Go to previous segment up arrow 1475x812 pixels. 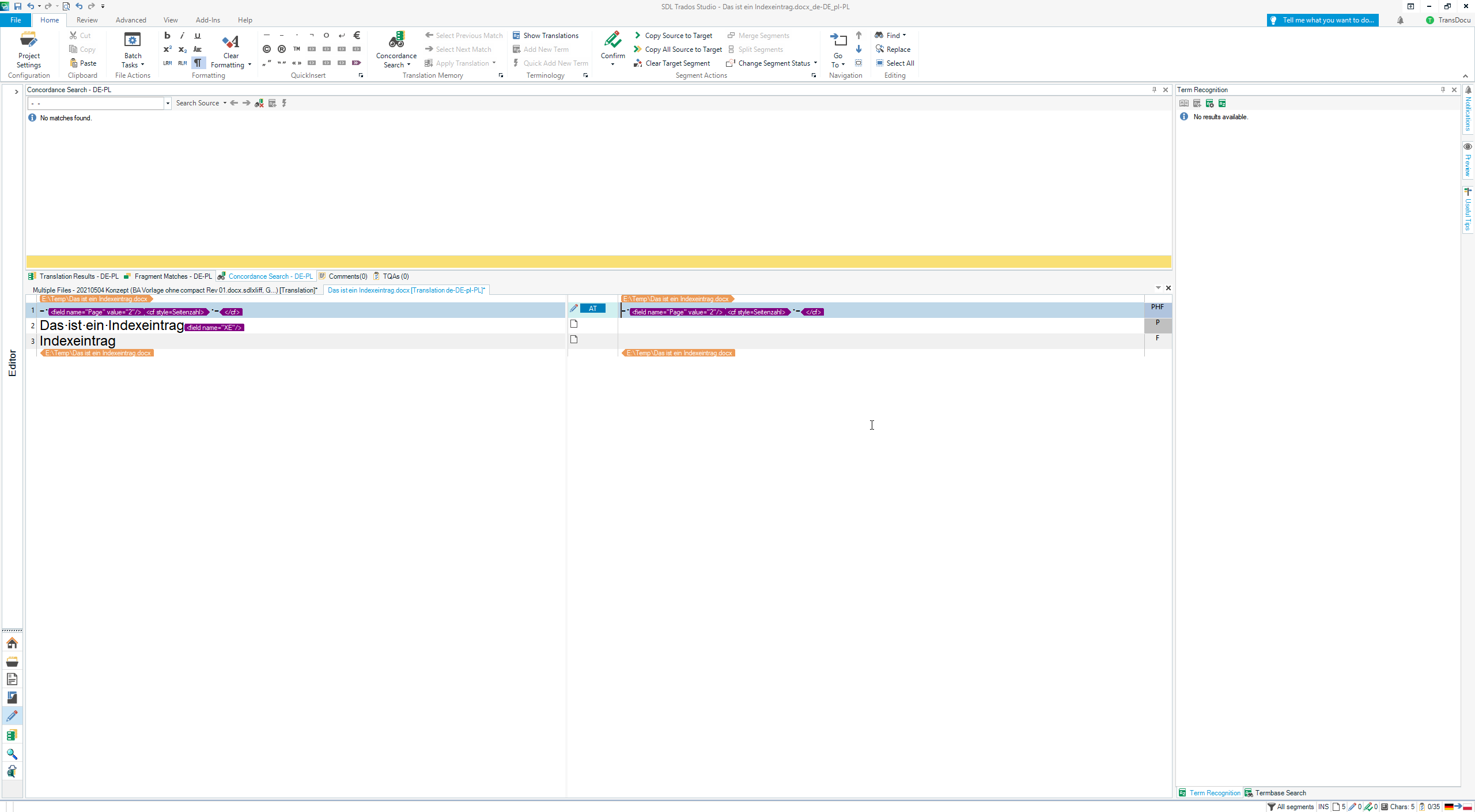pyautogui.click(x=858, y=36)
